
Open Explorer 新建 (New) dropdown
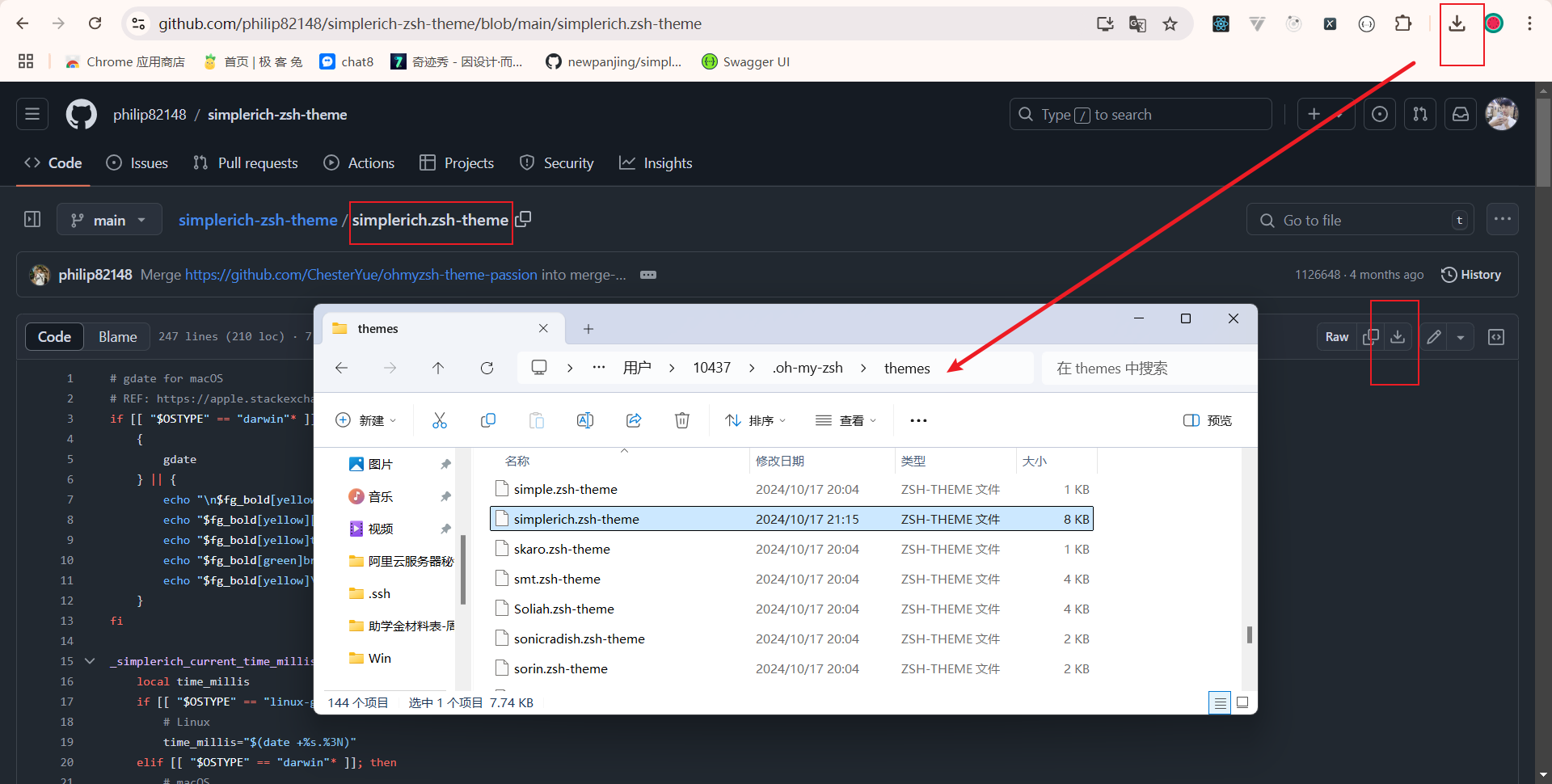click(365, 420)
